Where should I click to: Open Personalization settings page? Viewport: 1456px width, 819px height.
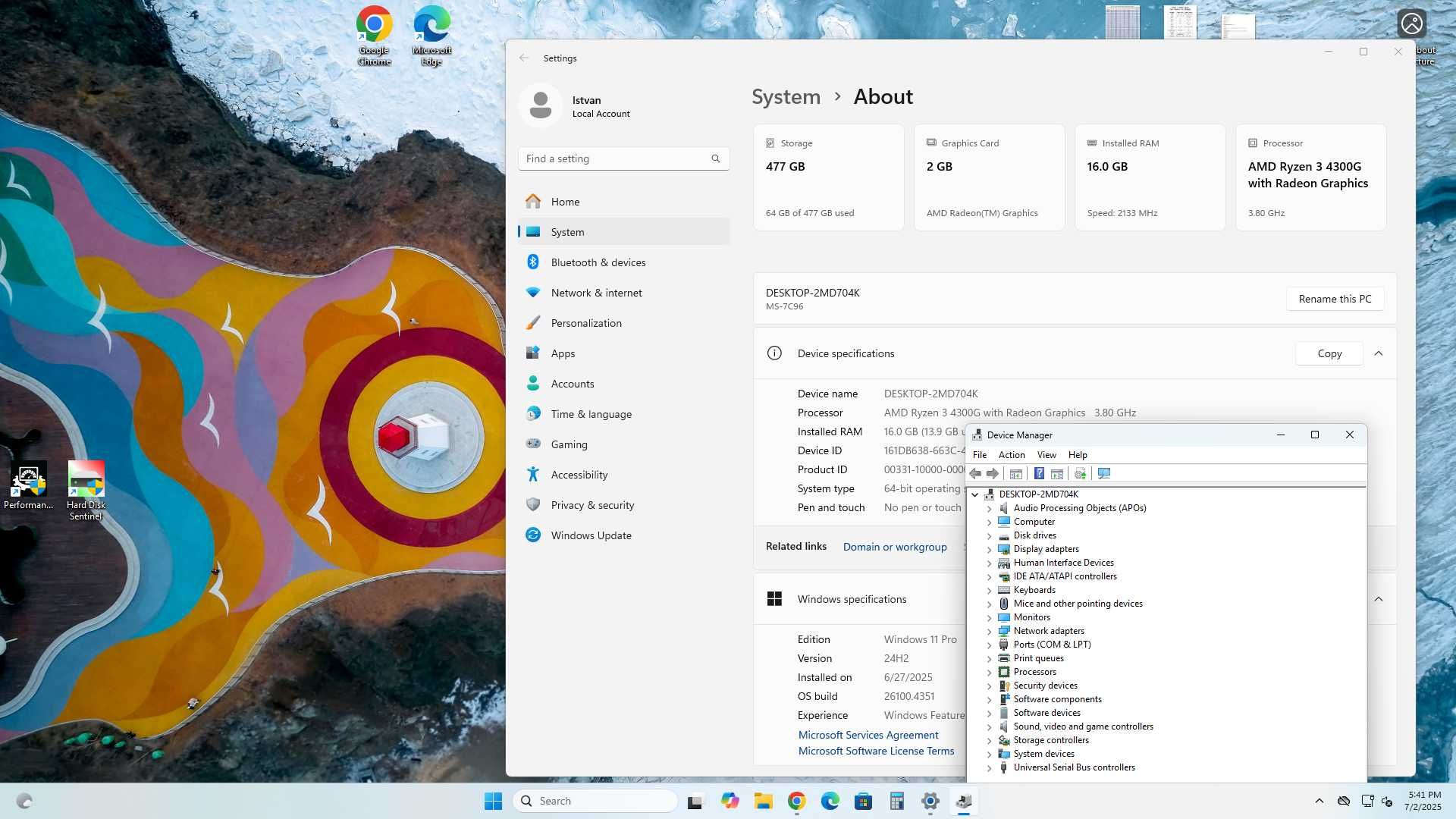tap(623, 323)
